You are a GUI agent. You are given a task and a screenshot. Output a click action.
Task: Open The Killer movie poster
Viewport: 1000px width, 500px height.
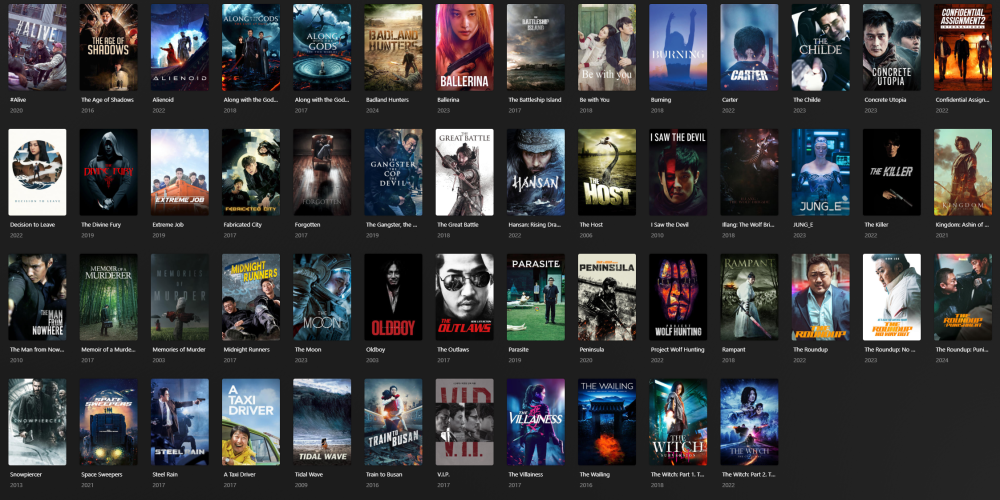892,172
